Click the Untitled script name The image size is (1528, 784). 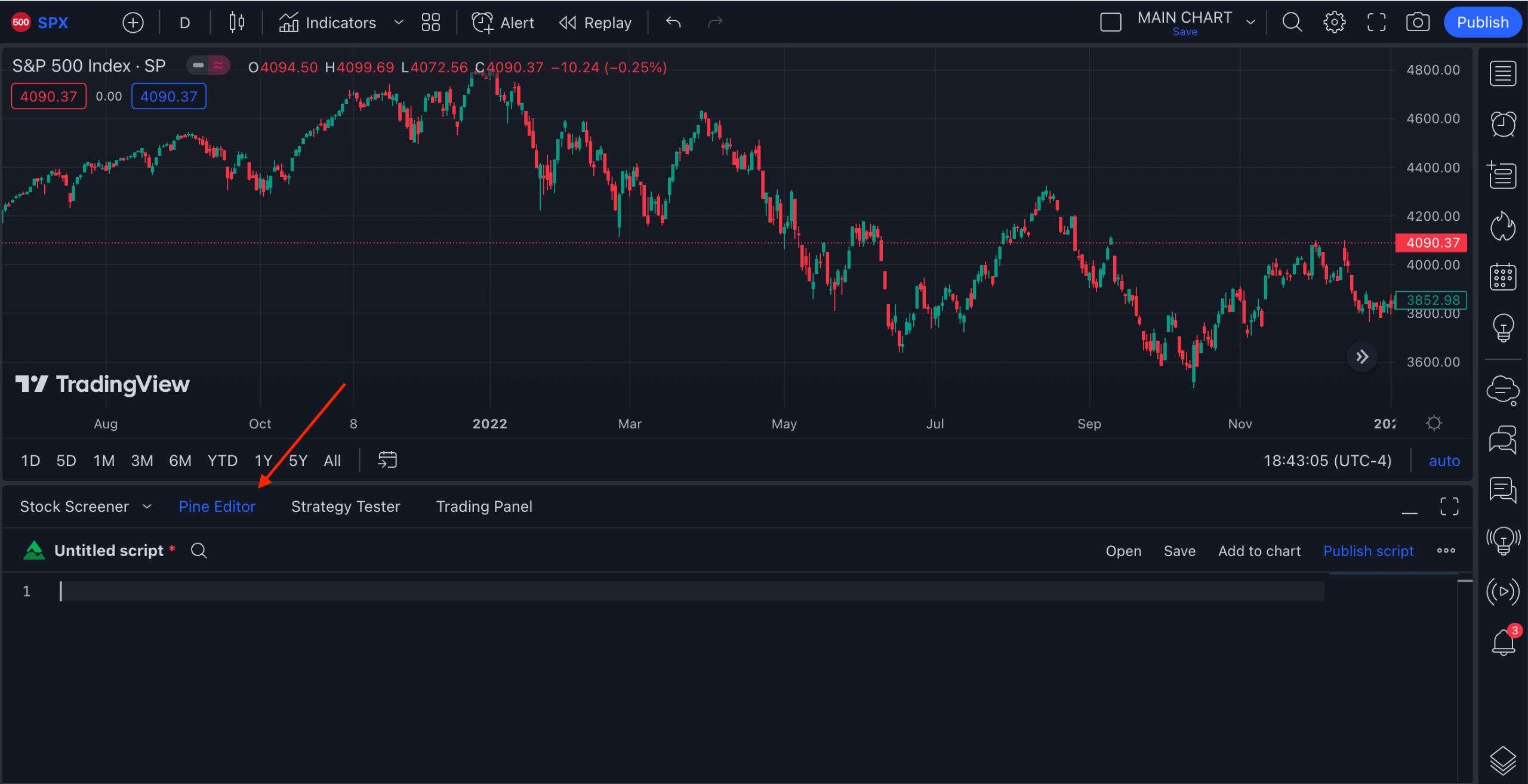[109, 551]
